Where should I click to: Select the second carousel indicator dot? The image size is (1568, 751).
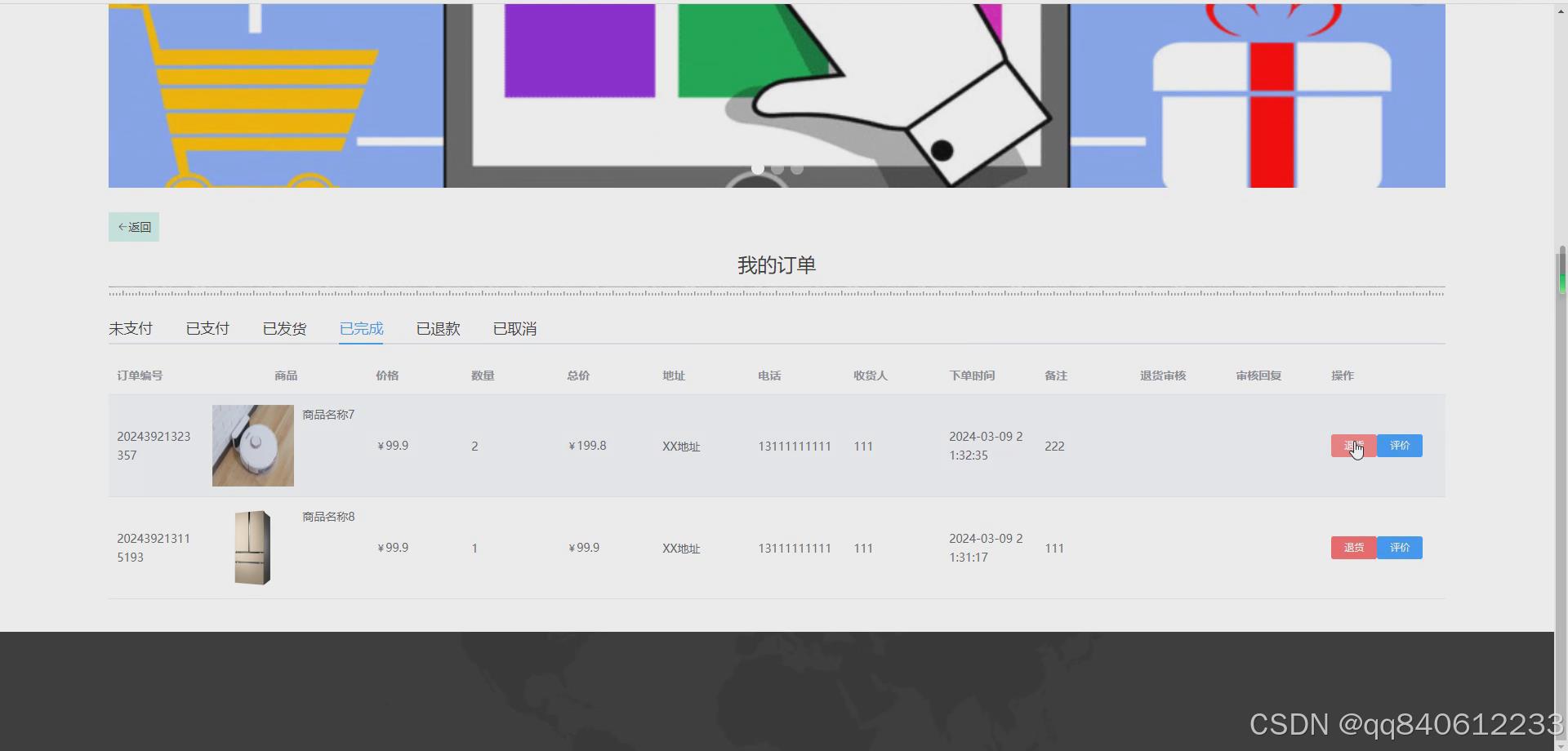click(x=777, y=168)
